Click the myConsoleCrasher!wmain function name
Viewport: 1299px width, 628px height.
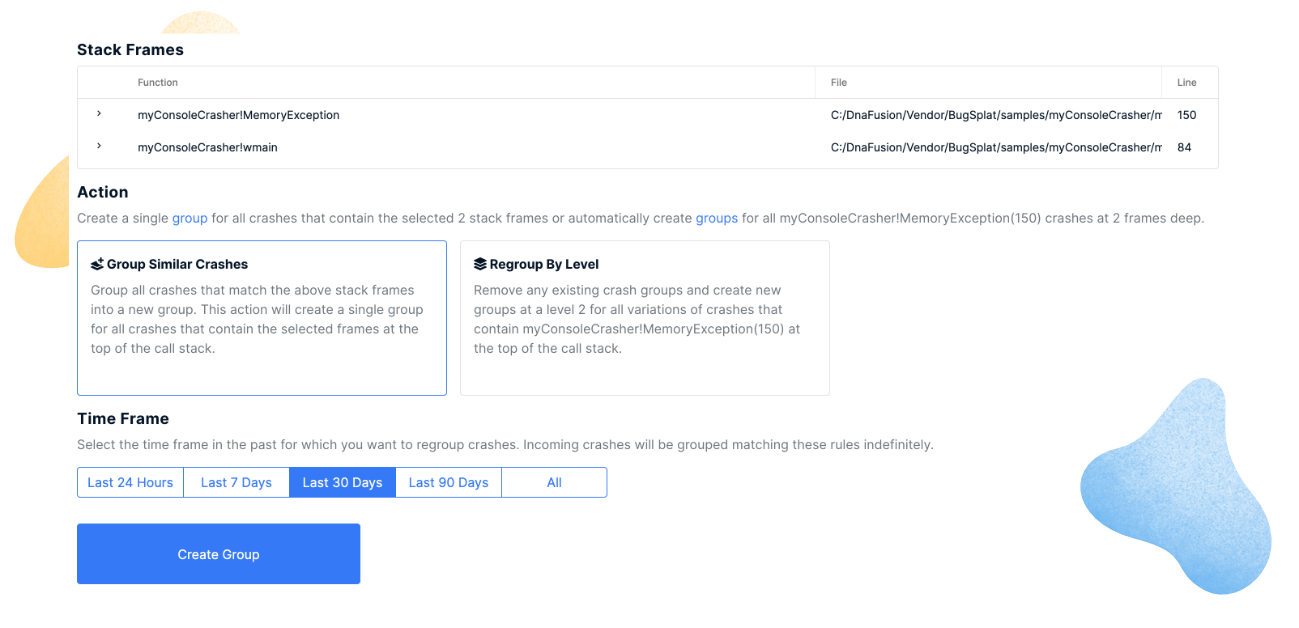(208, 147)
